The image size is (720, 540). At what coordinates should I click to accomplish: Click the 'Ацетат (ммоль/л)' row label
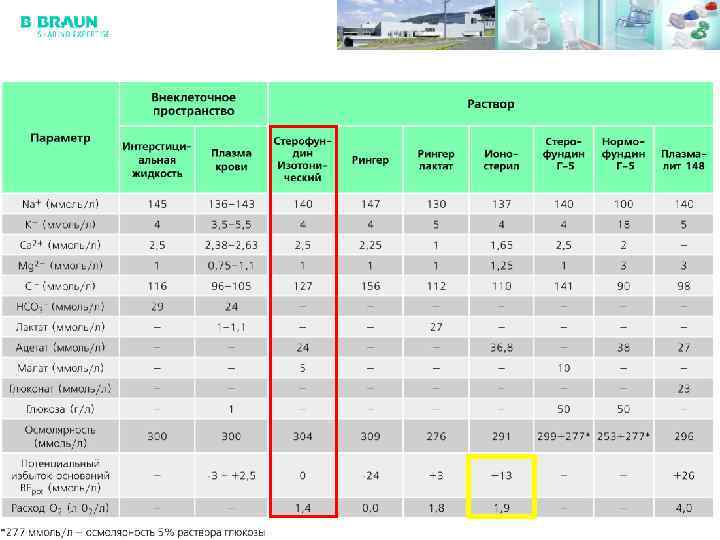pos(60,348)
